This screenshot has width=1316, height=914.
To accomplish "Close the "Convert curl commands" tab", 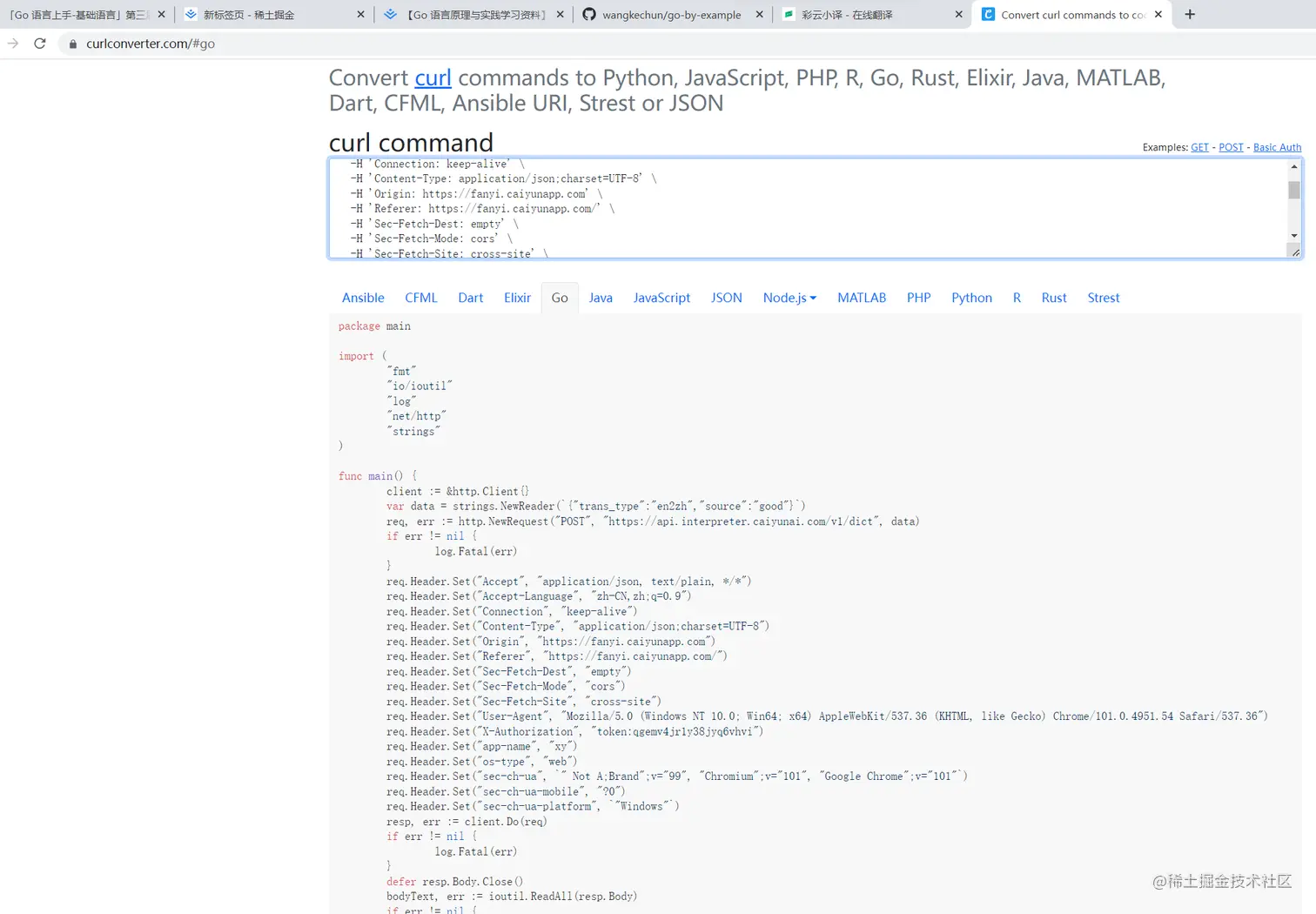I will (1158, 15).
